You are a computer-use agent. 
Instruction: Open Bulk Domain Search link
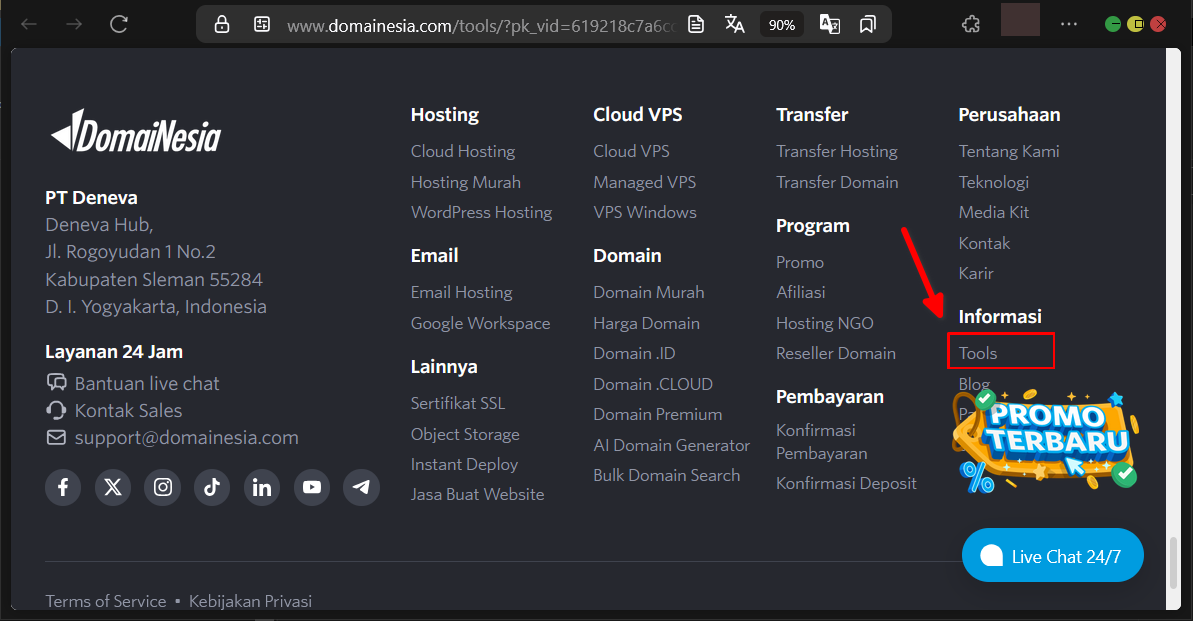[x=666, y=476]
